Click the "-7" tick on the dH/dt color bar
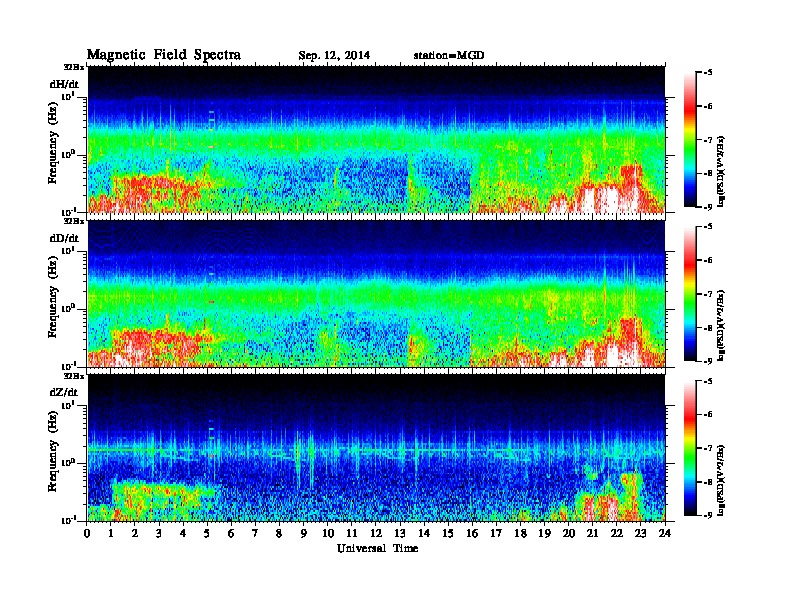 point(708,140)
